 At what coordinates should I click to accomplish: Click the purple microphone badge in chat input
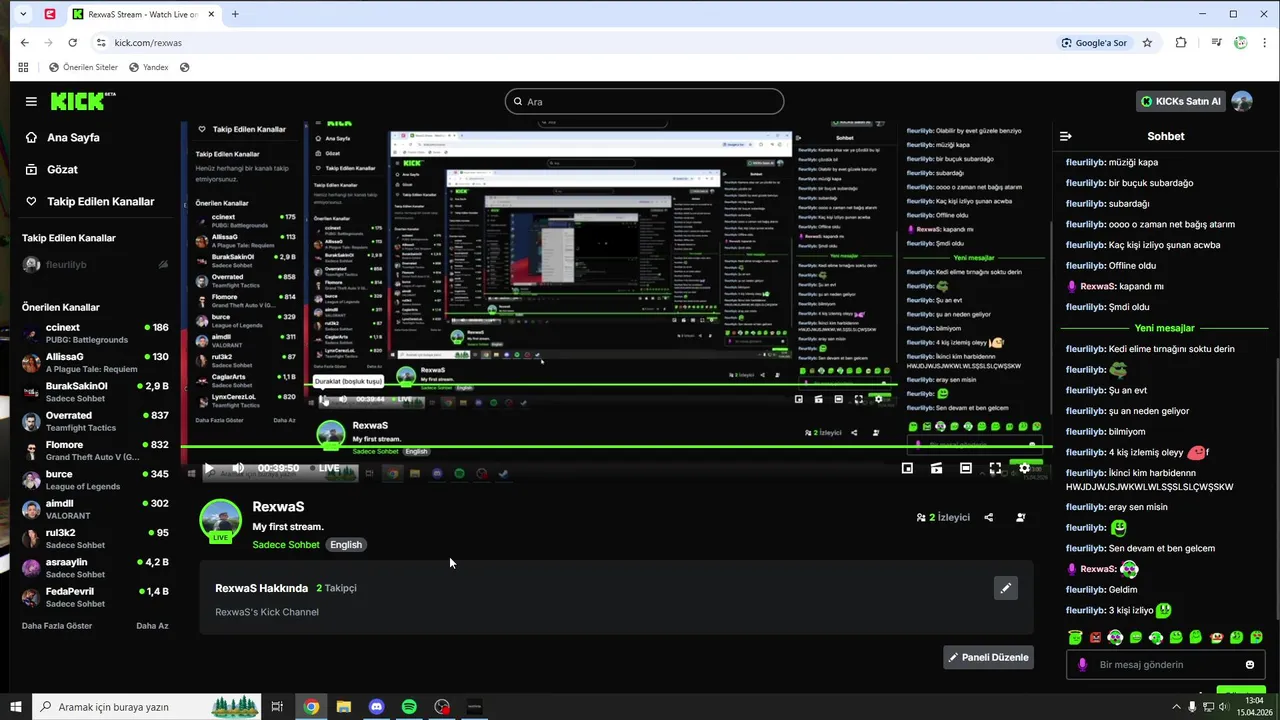(x=1082, y=664)
